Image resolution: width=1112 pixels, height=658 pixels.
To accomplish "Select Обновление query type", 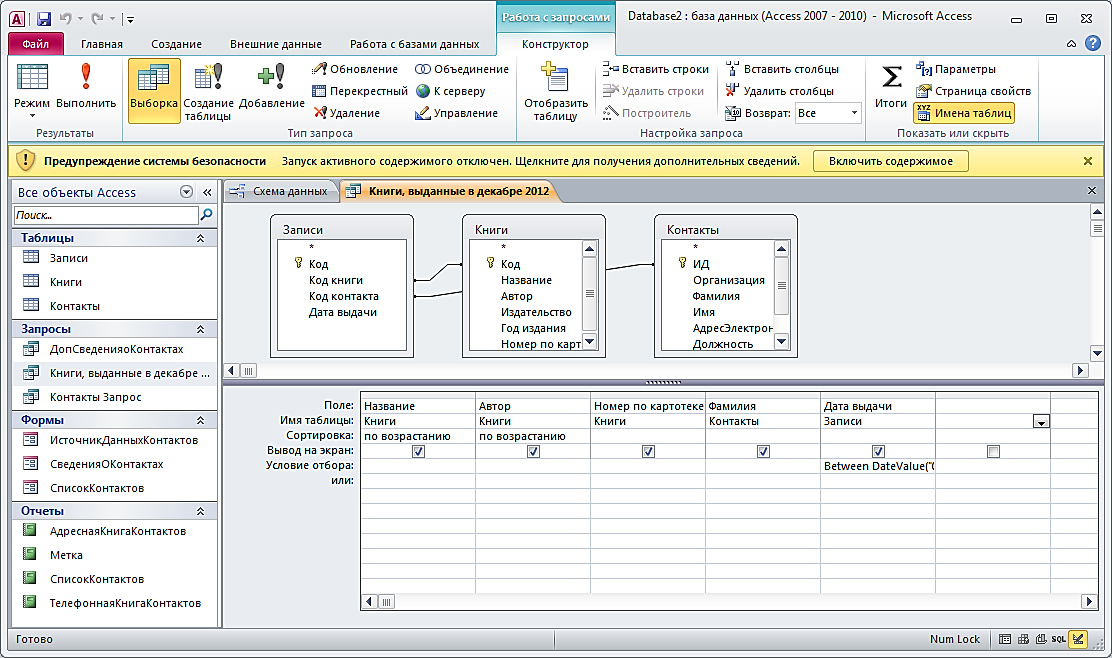I will coord(355,69).
